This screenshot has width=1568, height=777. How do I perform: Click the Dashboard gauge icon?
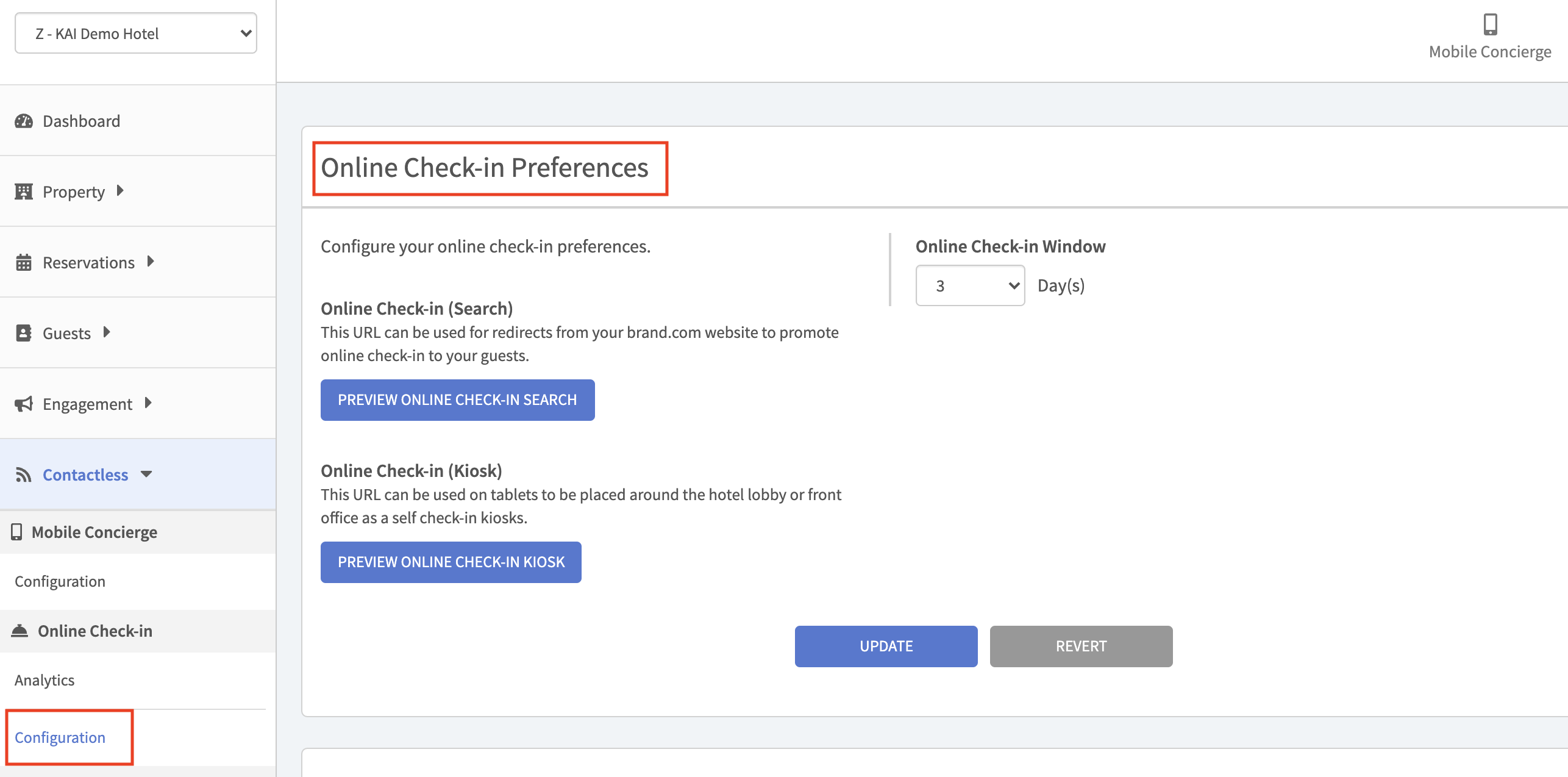click(x=24, y=121)
